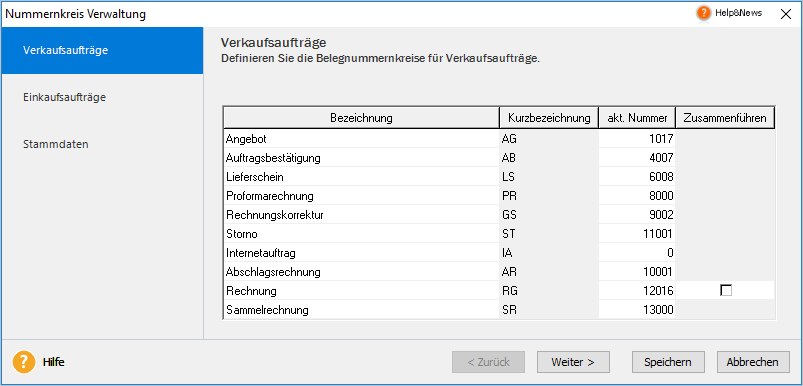Click the Speichern button

(x=668, y=362)
